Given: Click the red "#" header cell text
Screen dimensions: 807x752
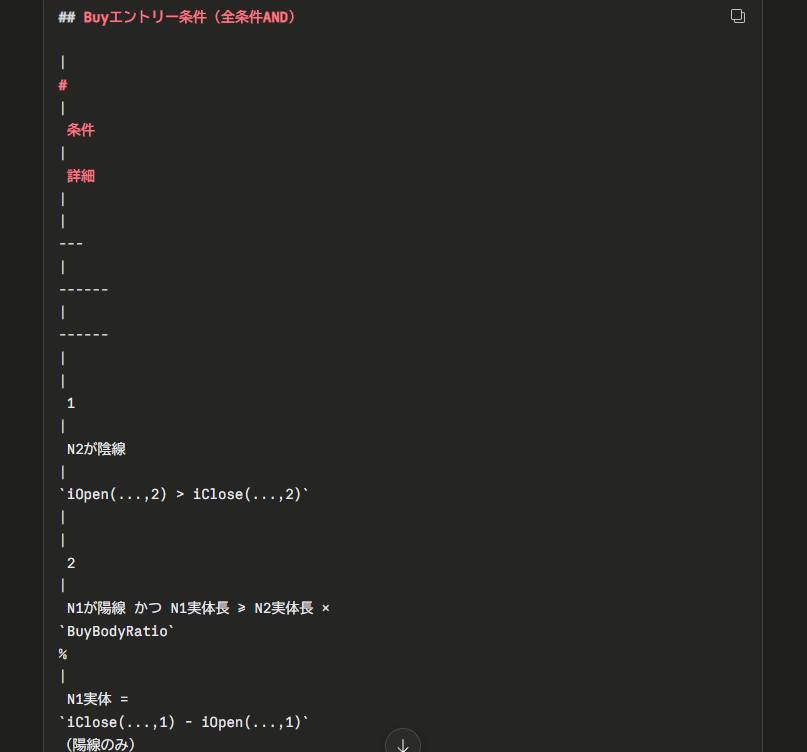Looking at the screenshot, I should point(63,85).
